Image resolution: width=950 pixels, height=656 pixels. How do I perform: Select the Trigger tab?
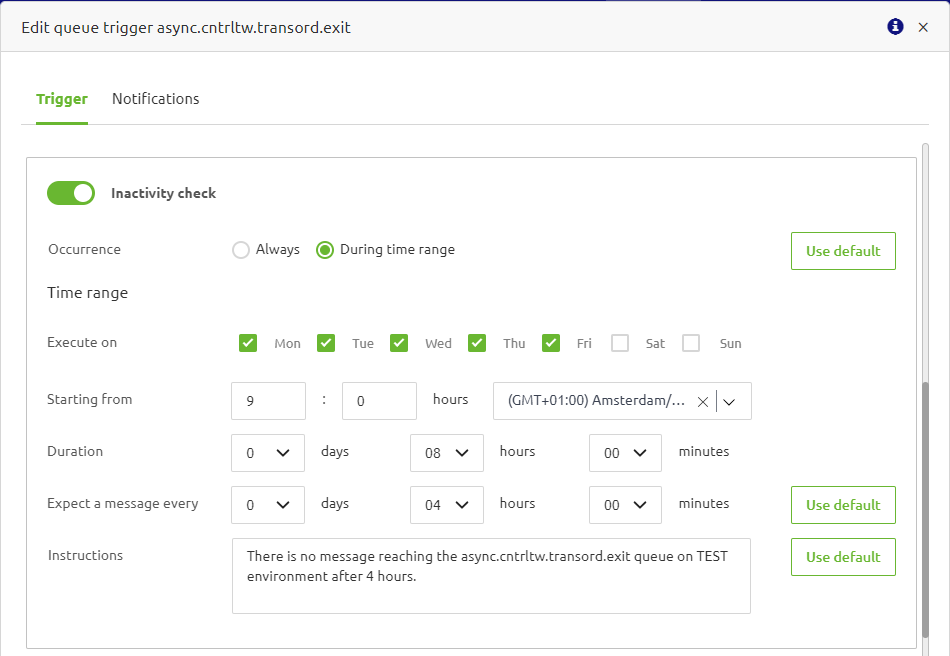62,98
